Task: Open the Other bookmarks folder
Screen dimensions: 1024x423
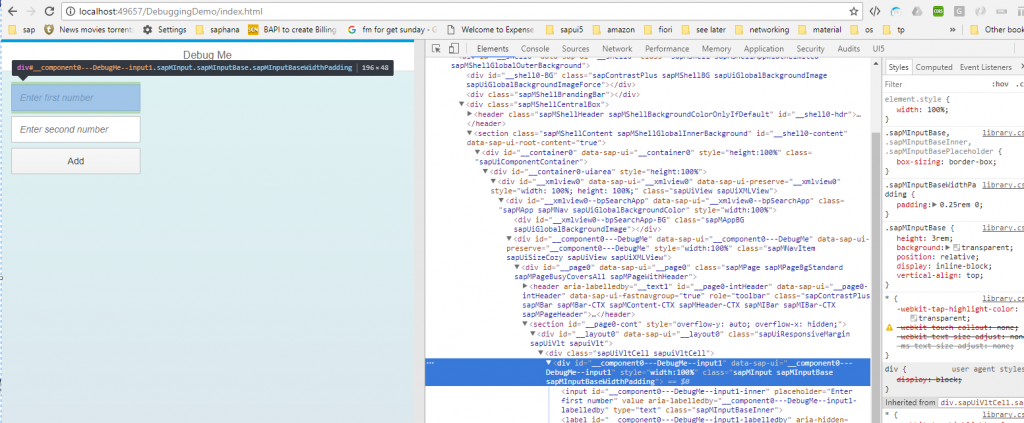Action: [997, 29]
